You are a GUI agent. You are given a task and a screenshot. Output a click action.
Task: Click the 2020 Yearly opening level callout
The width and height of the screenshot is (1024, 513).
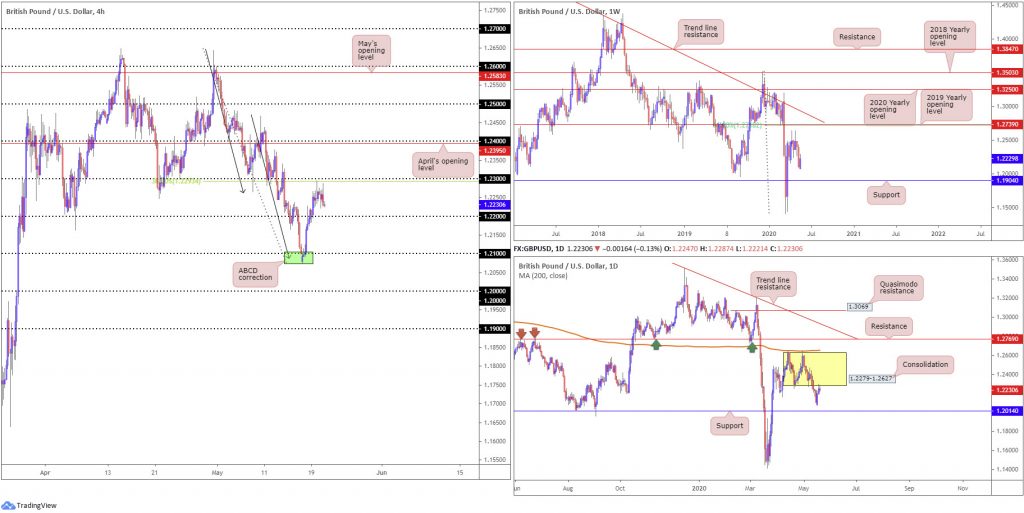tap(887, 109)
